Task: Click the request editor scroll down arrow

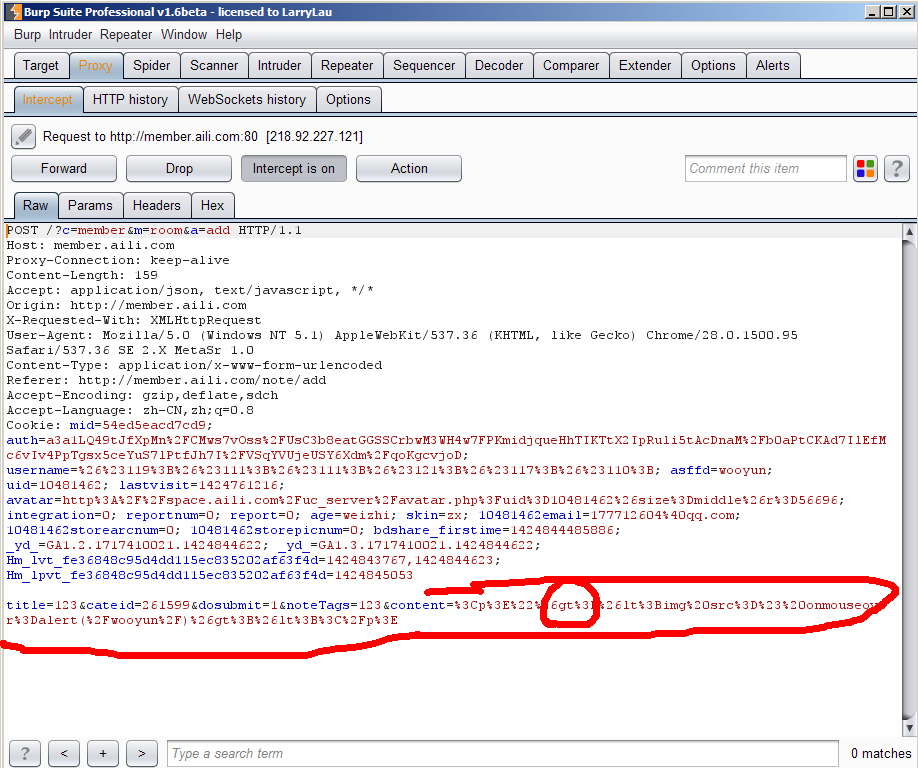Action: coord(909,728)
